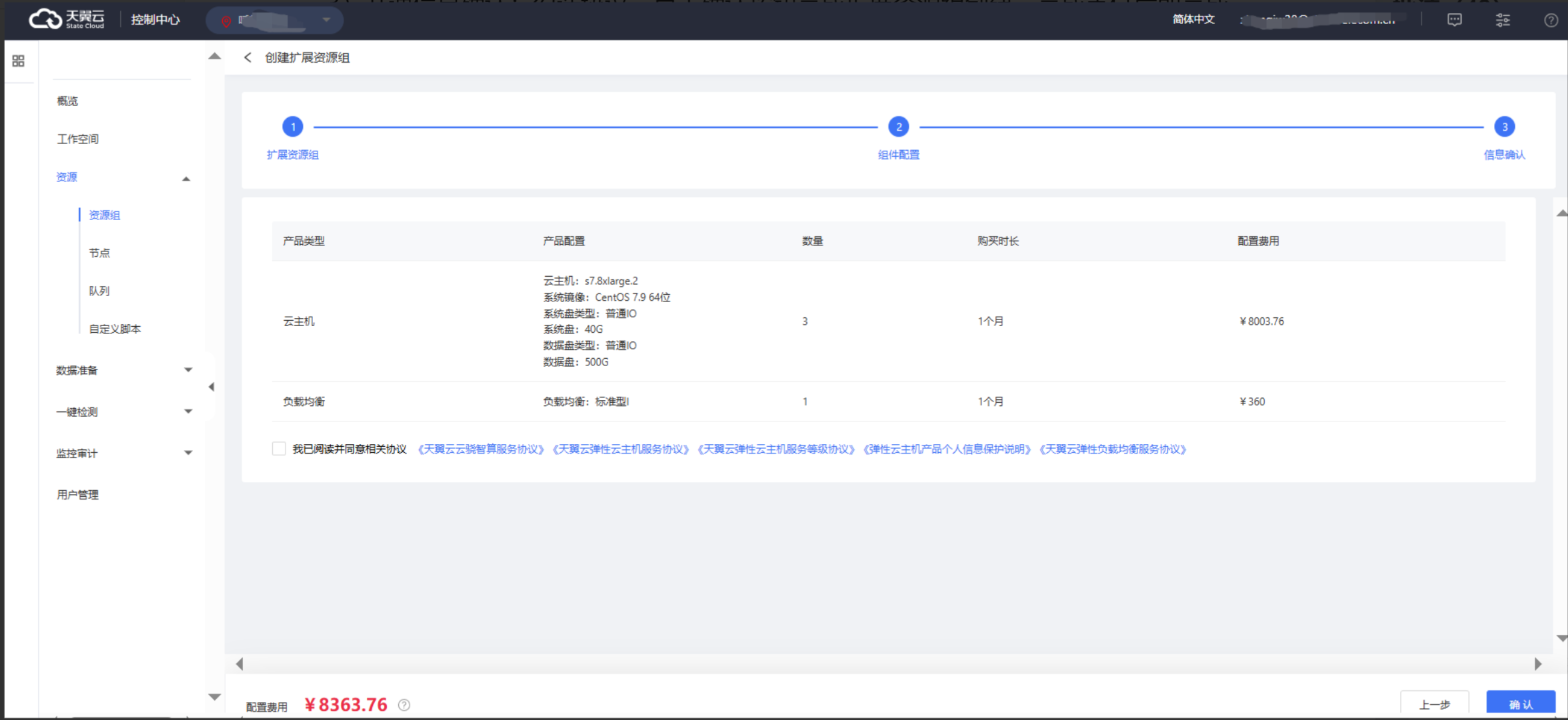Expand the 数据准备 sidebar section

point(188,369)
